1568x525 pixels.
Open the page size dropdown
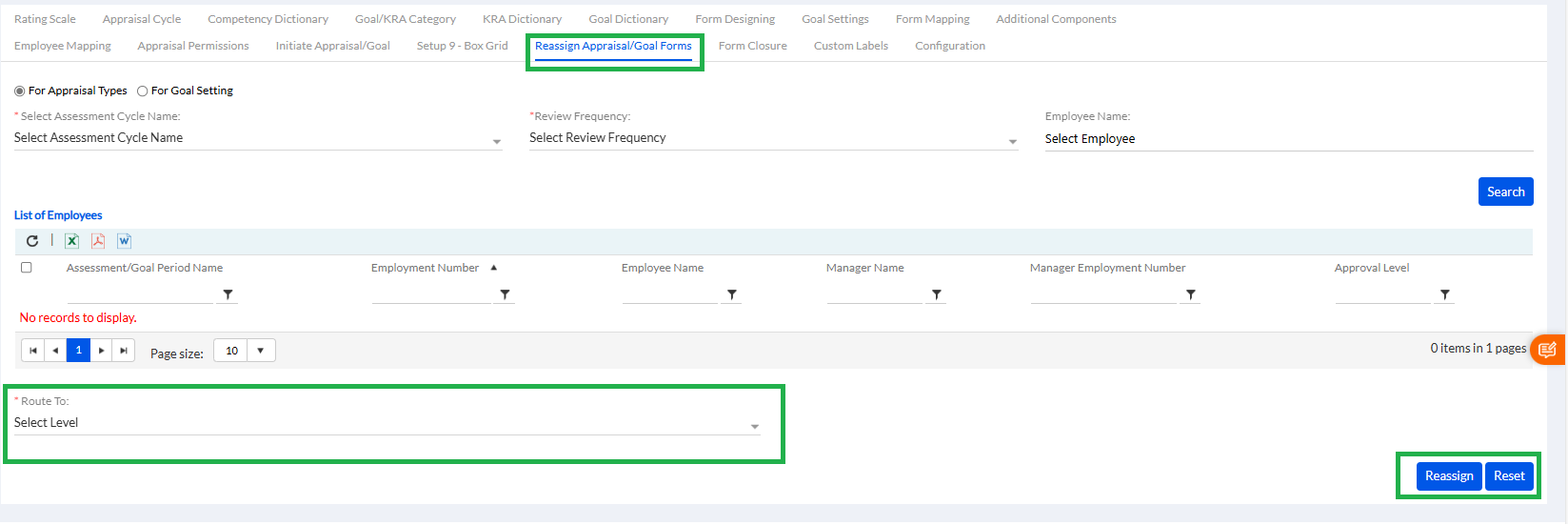coord(260,351)
